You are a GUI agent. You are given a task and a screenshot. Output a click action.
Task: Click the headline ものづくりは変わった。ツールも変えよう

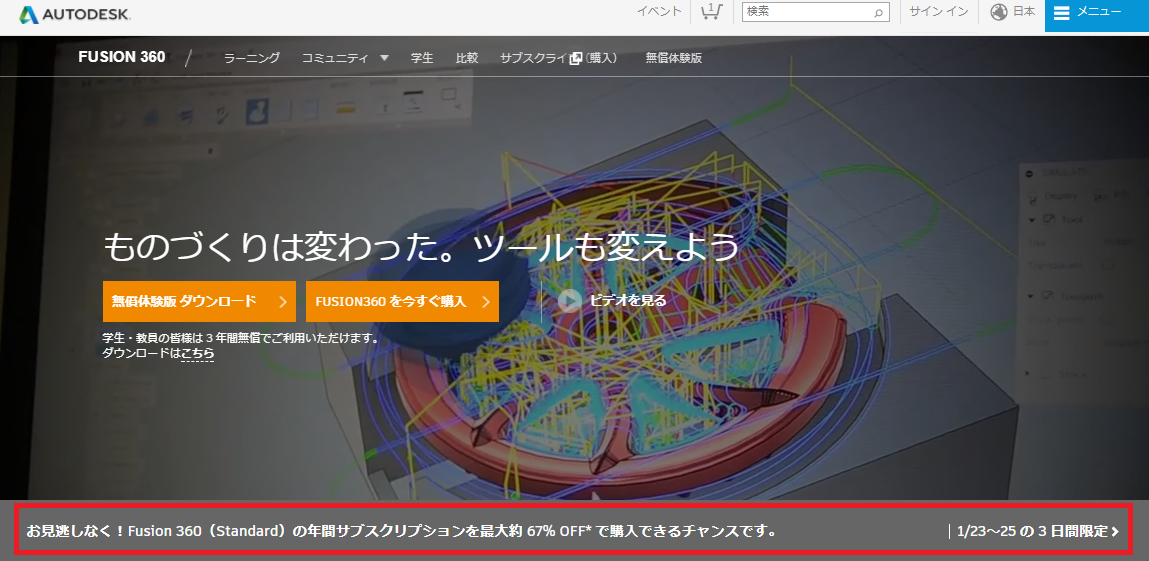point(421,247)
